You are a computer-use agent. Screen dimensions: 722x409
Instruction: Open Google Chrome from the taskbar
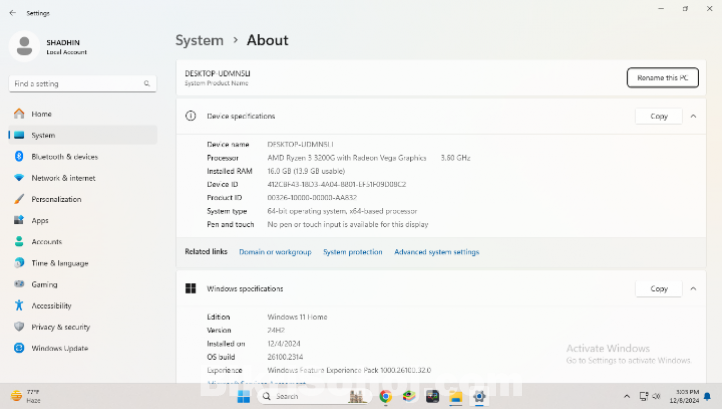(385, 396)
